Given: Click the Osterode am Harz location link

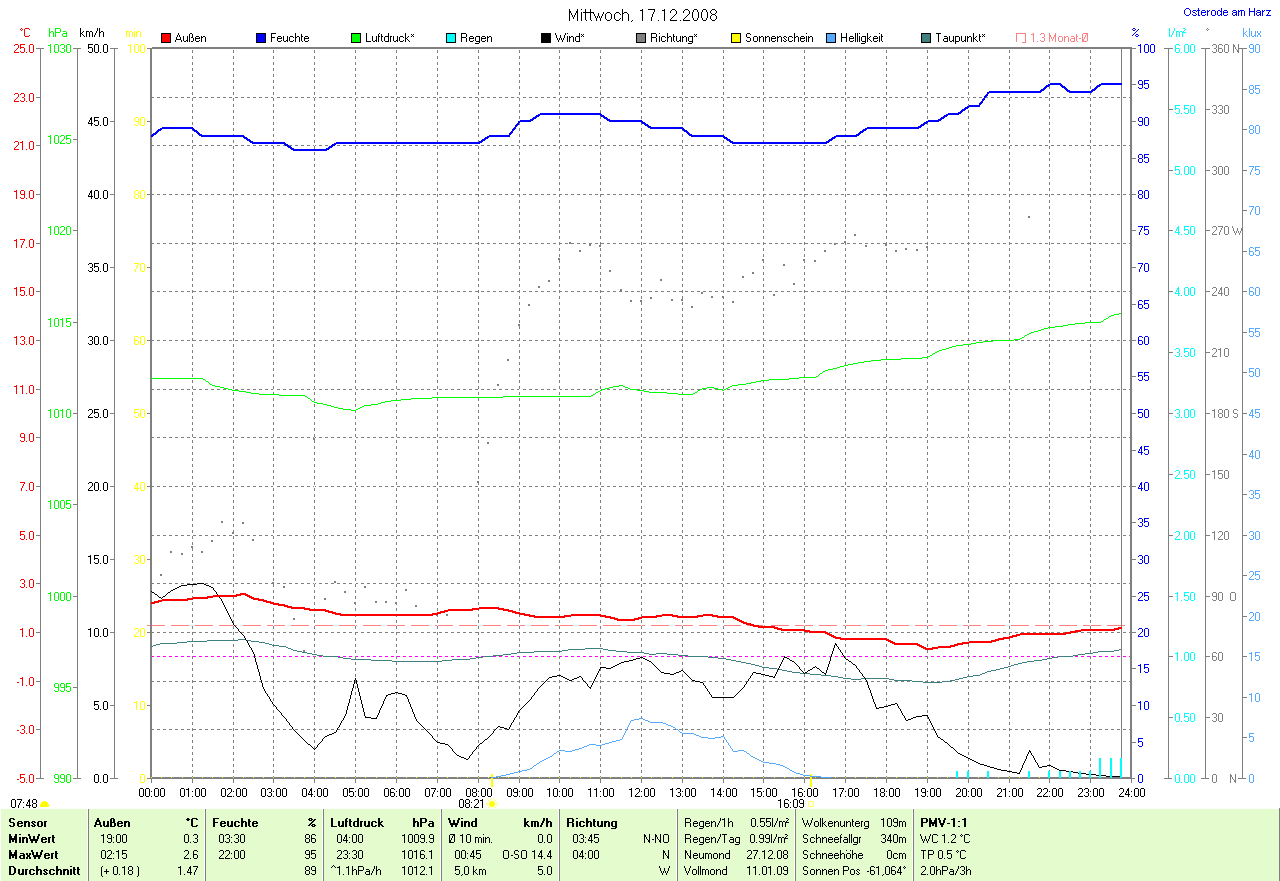Looking at the screenshot, I should tap(1226, 13).
